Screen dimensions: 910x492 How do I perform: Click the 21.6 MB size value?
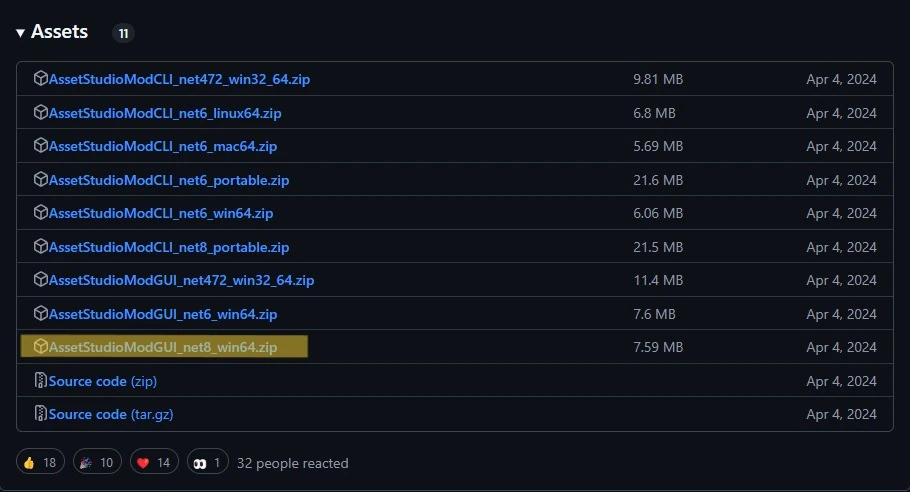[x=658, y=180]
